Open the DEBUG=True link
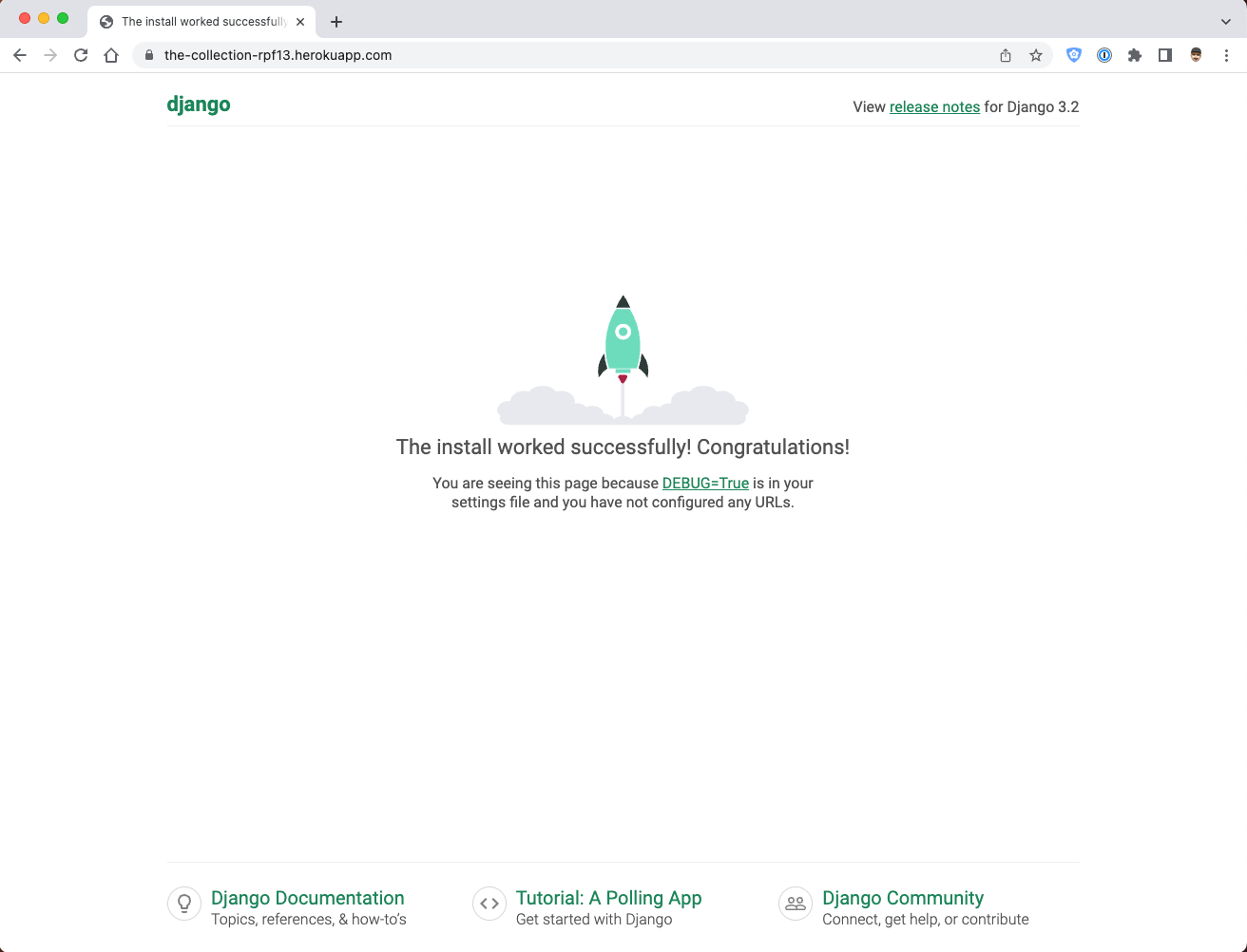 (705, 483)
